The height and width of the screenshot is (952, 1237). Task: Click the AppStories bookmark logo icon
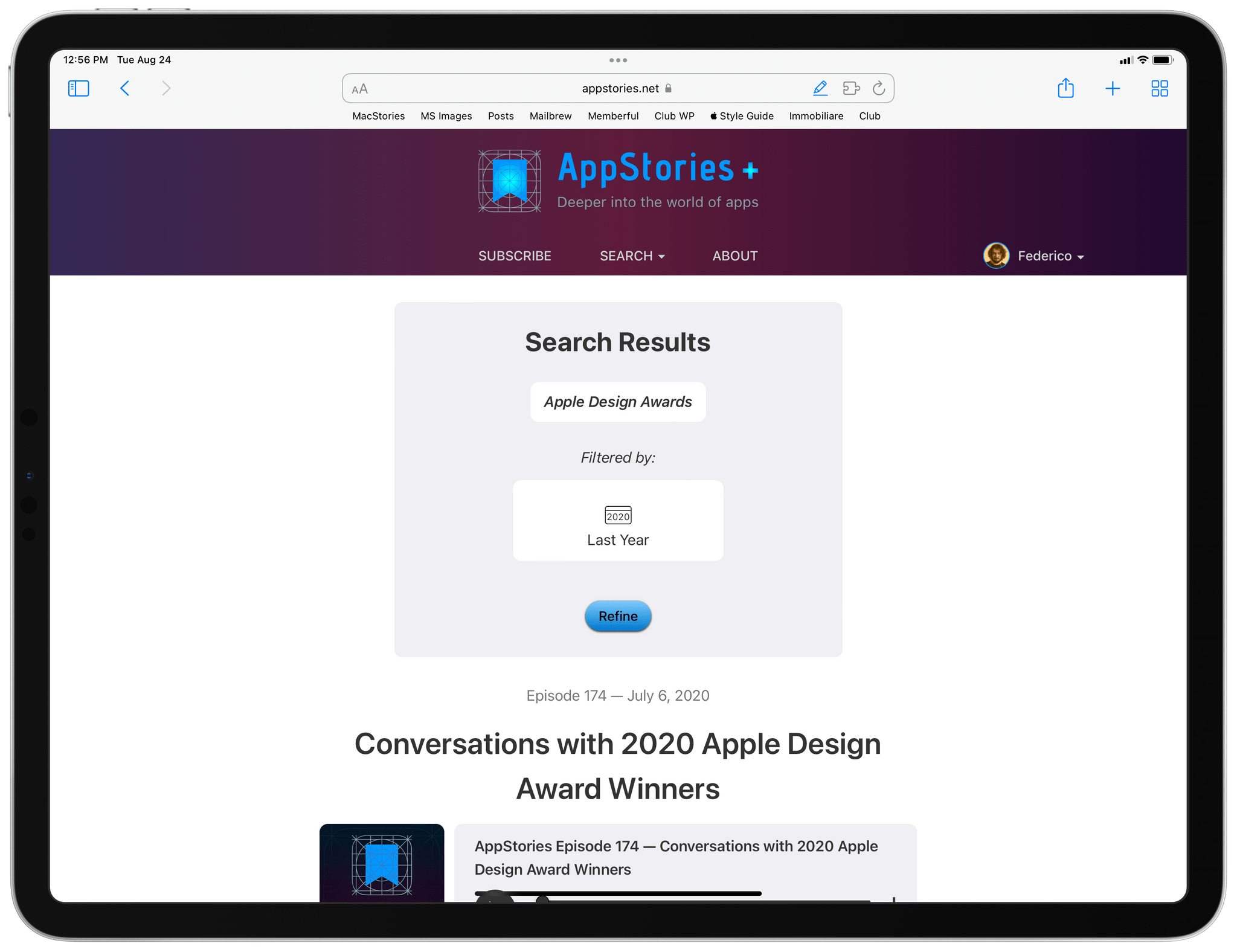(510, 181)
